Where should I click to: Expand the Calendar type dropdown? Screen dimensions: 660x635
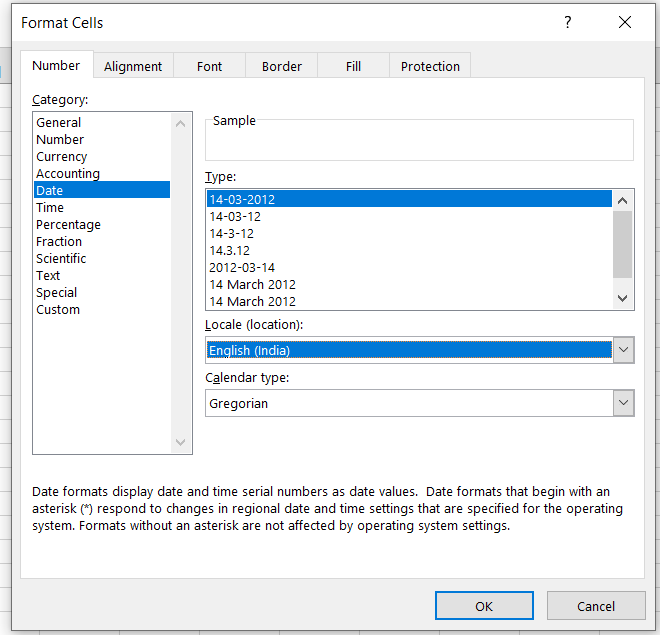[623, 403]
